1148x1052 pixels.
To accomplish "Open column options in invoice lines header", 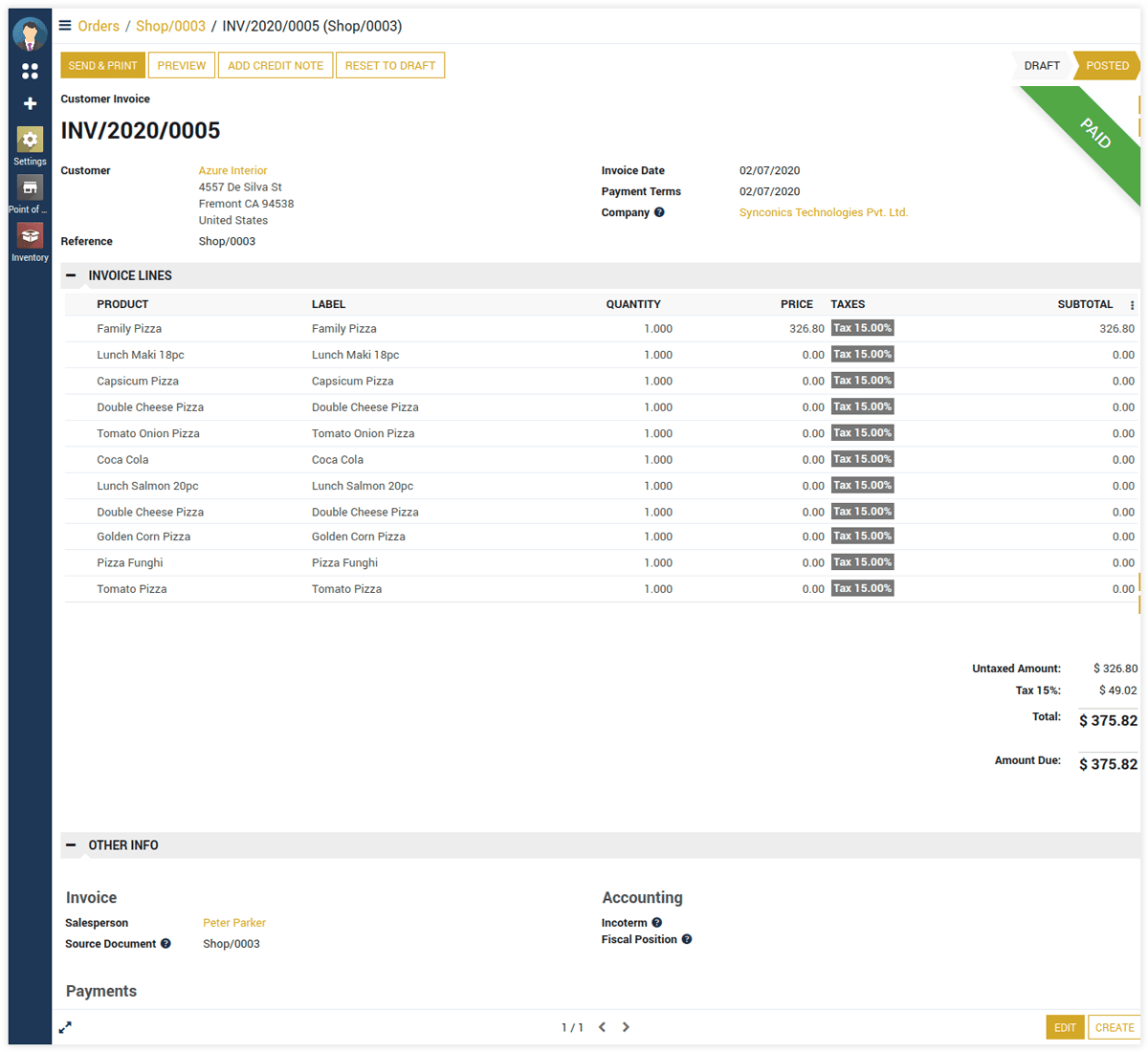I will click(x=1132, y=305).
